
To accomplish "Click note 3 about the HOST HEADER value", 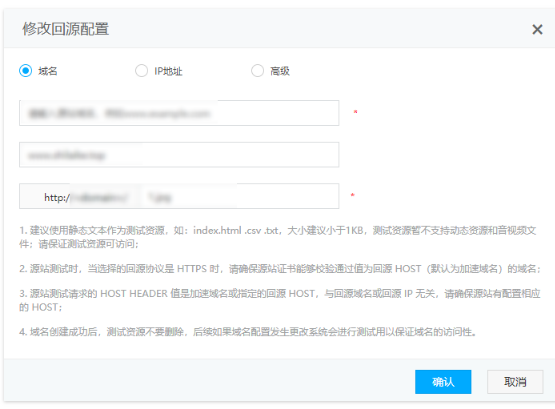I will 280,300.
